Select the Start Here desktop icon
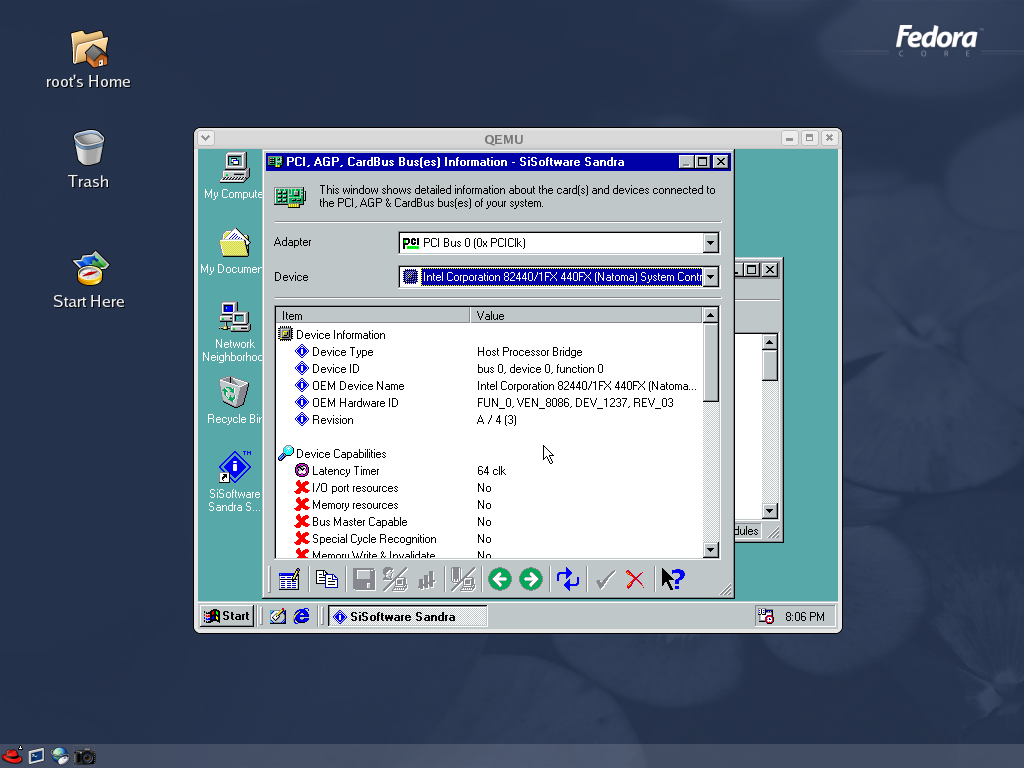This screenshot has width=1024, height=768. (89, 281)
